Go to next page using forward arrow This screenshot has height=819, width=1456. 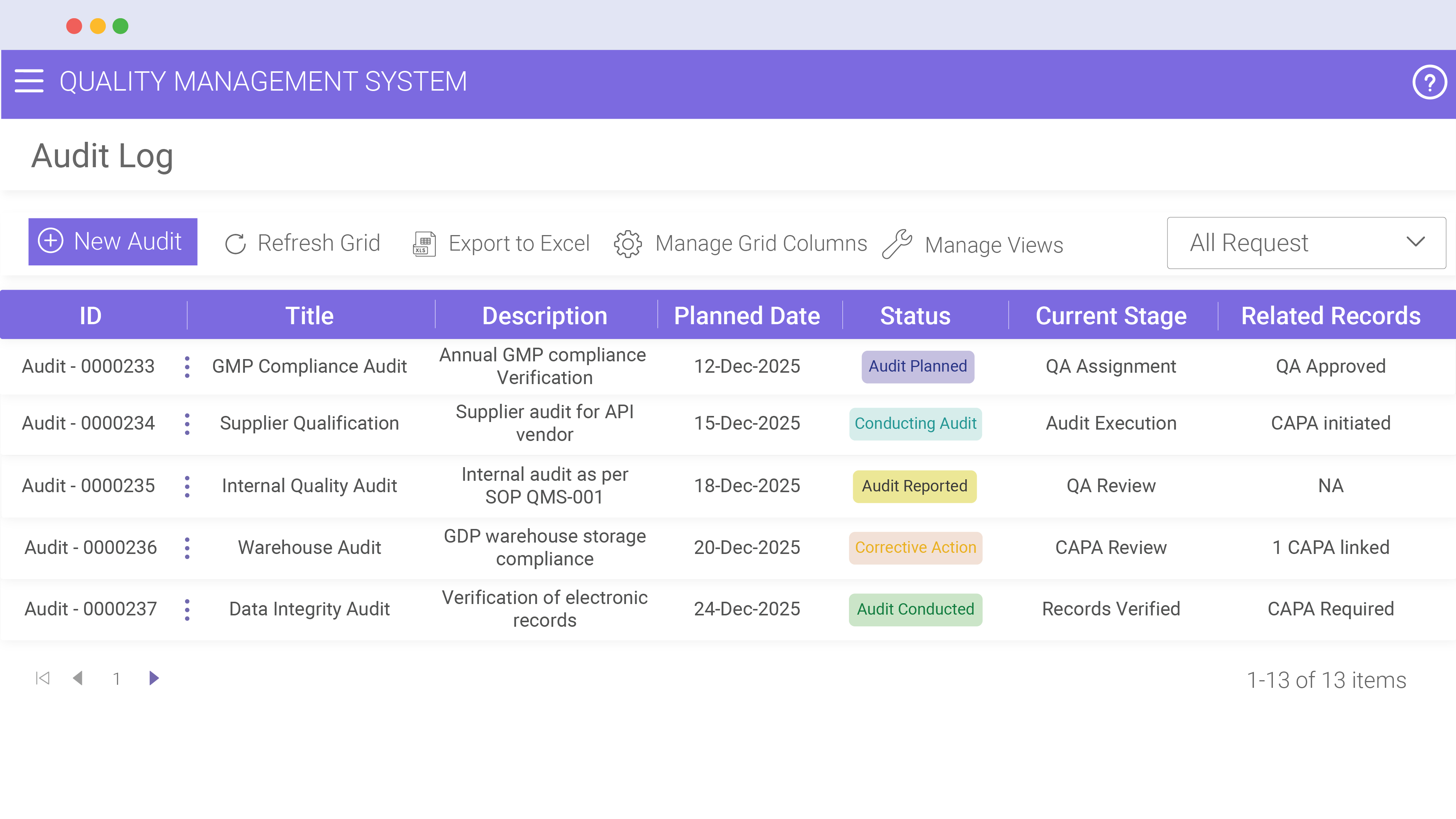point(154,679)
